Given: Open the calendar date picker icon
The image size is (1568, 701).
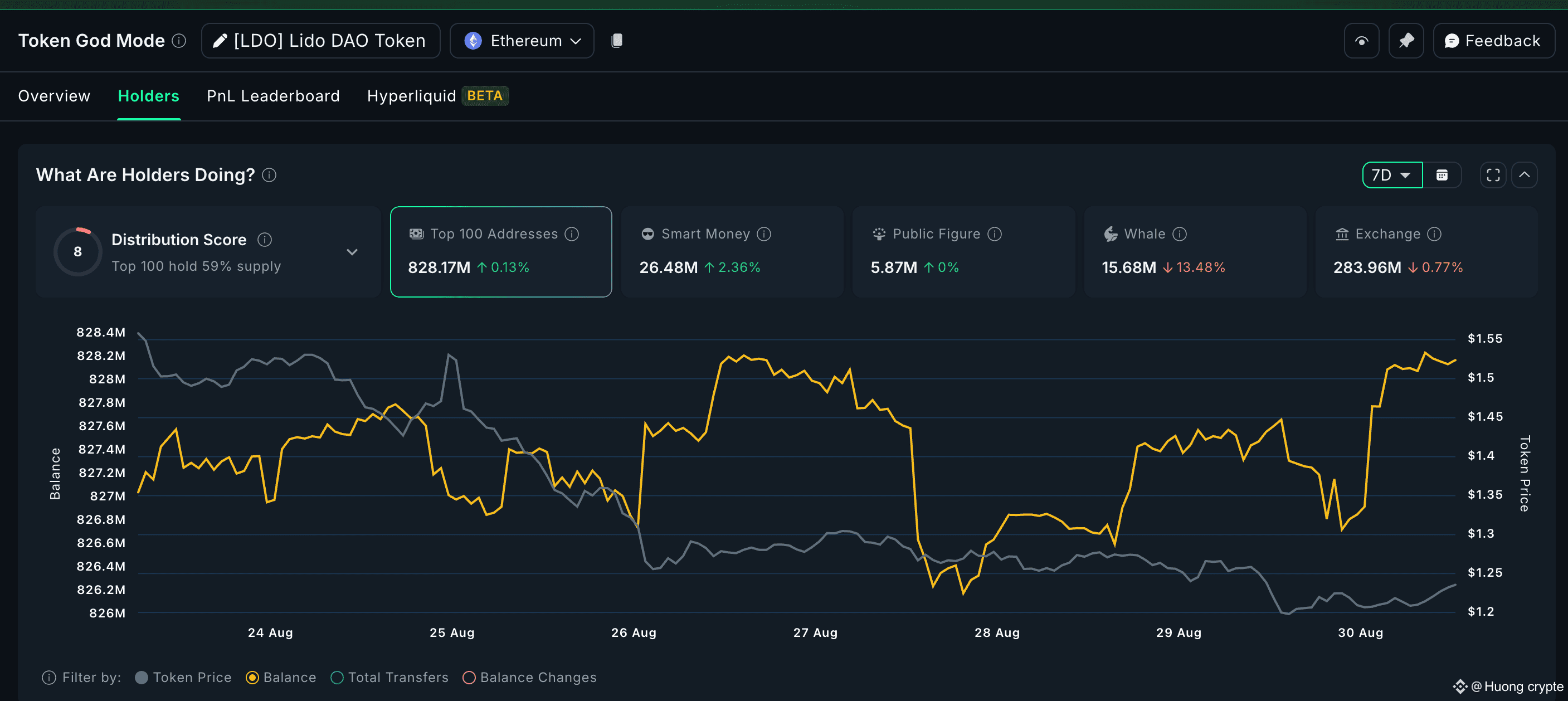Looking at the screenshot, I should tap(1442, 175).
